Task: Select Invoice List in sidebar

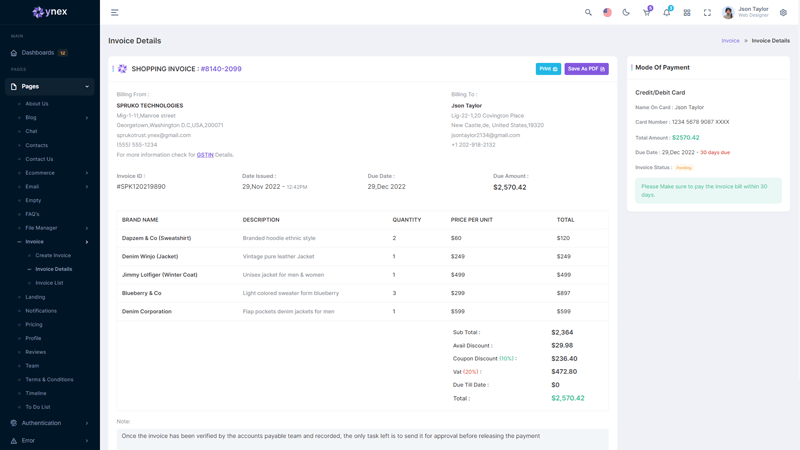Action: [49, 283]
